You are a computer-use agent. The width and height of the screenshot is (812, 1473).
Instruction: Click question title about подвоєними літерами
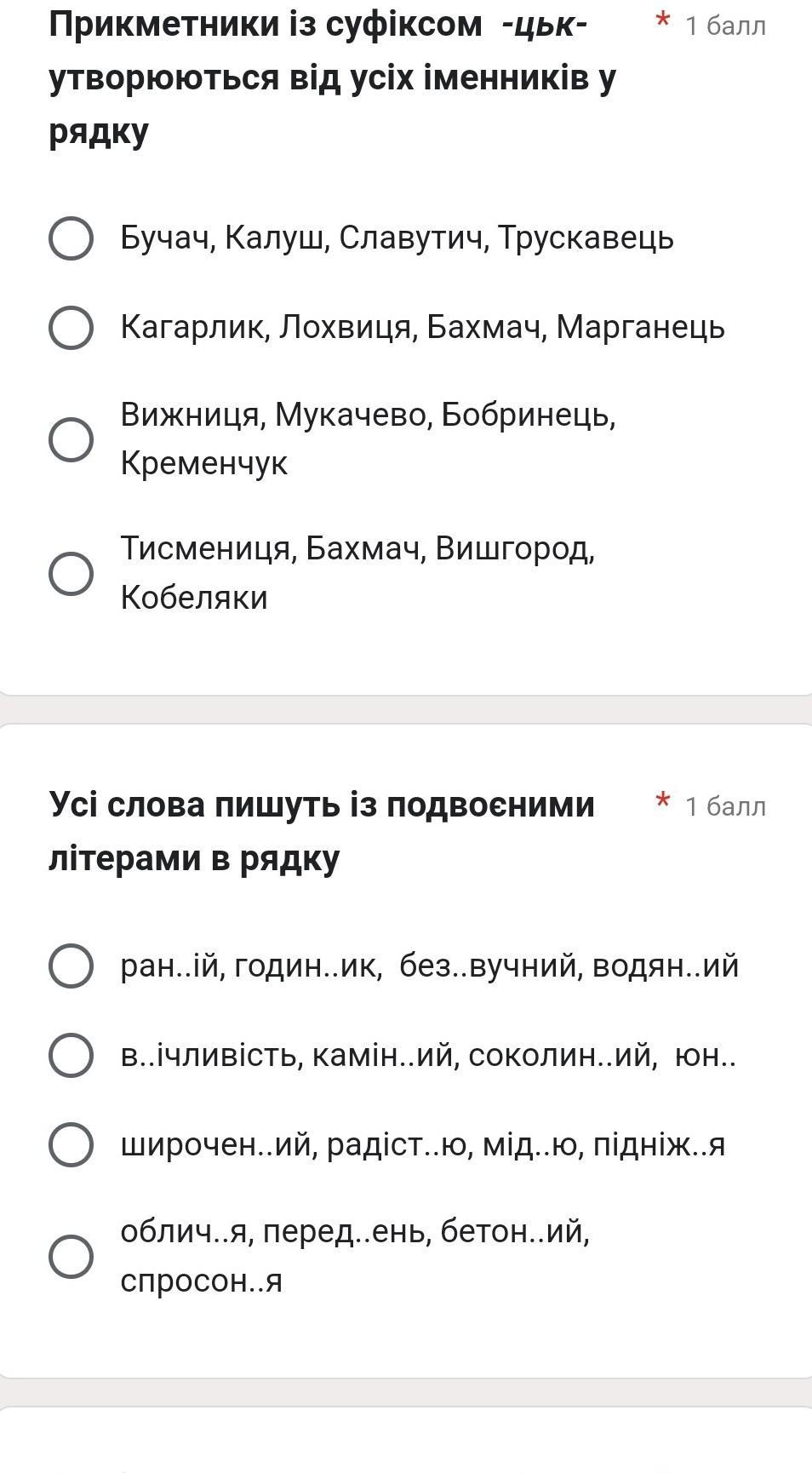pyautogui.click(x=322, y=831)
